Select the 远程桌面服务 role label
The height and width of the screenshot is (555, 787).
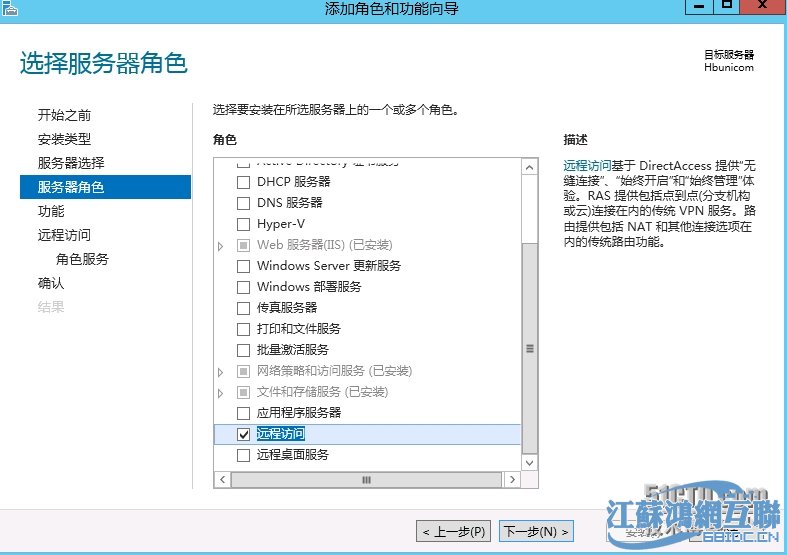(293, 455)
